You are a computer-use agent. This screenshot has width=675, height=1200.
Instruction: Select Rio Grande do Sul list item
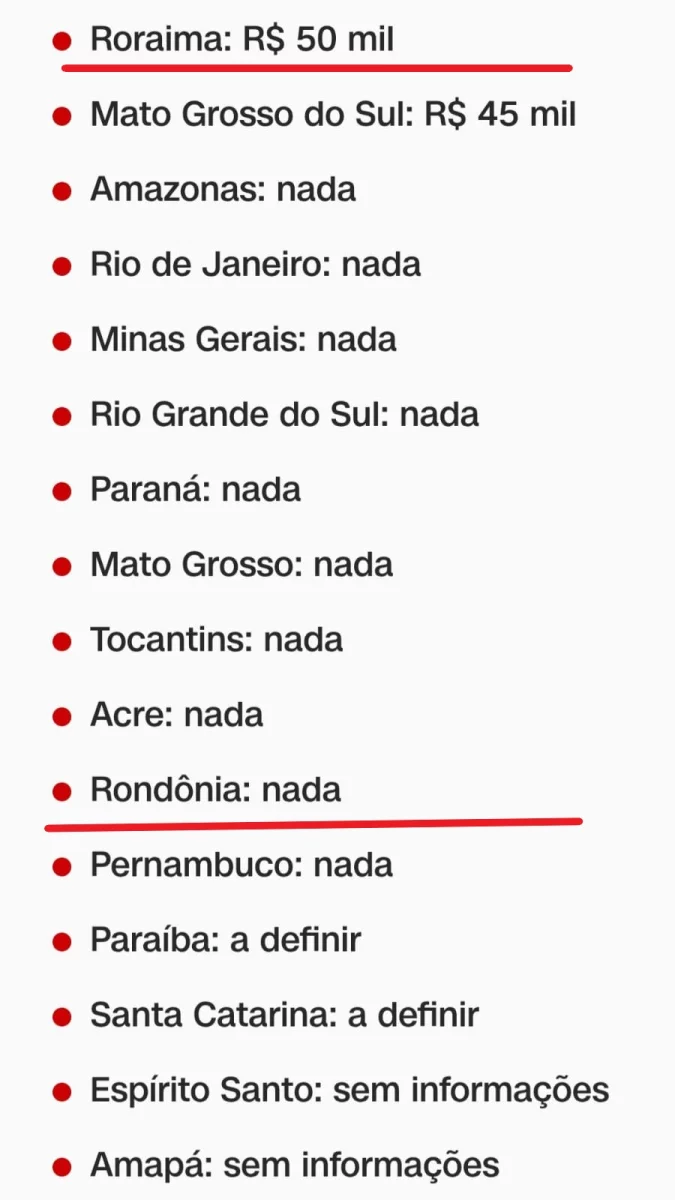[284, 415]
